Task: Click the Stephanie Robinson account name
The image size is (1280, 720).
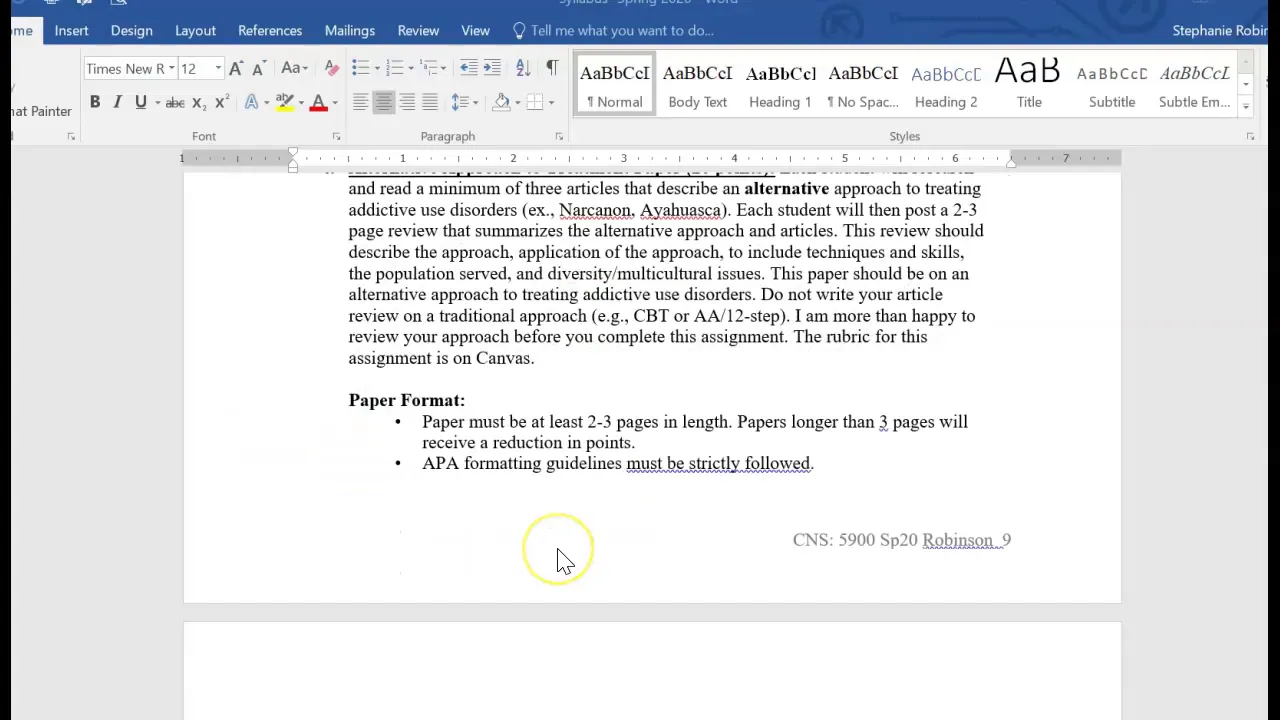Action: tap(1220, 30)
